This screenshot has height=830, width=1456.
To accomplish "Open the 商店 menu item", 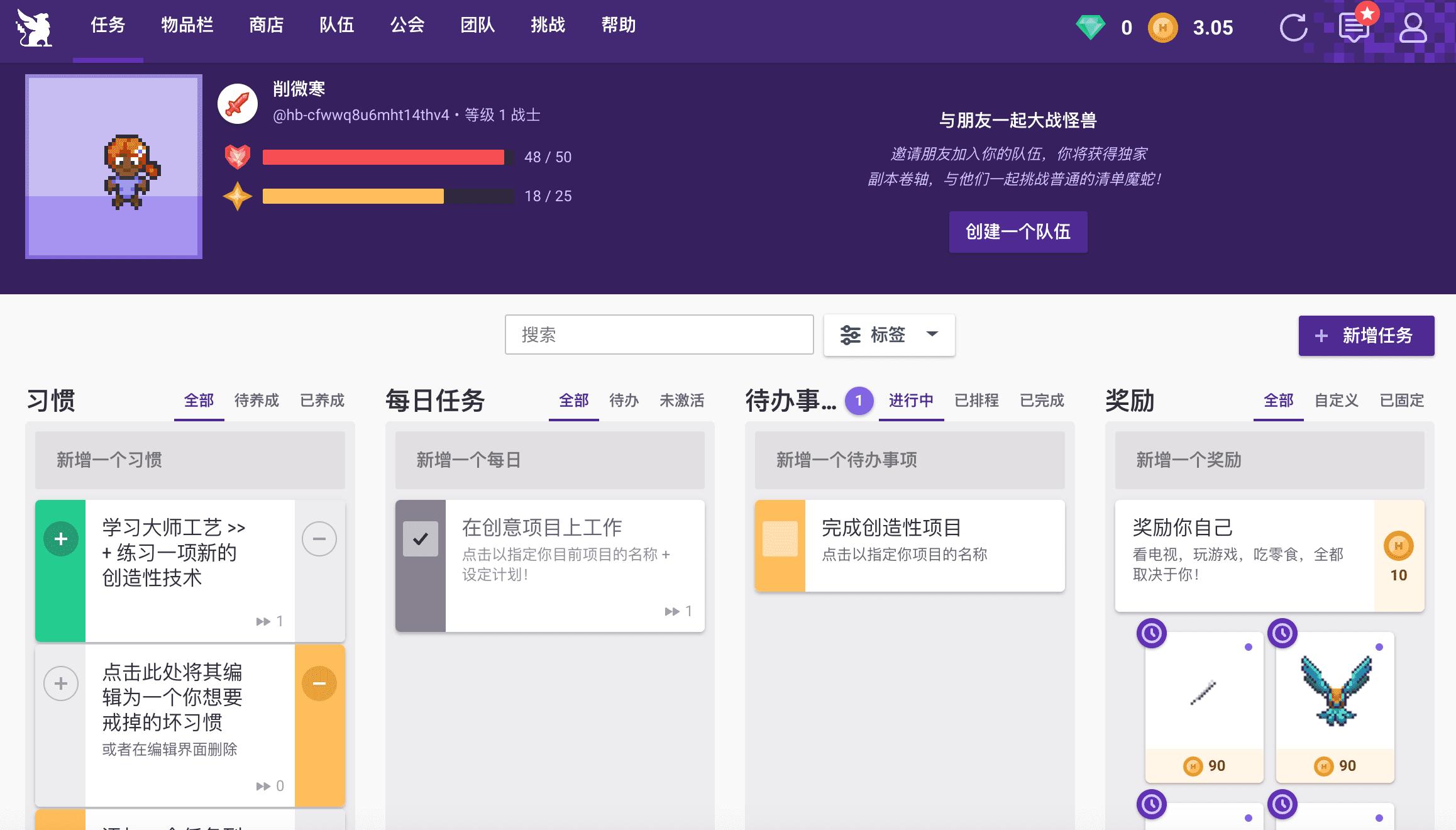I will [266, 26].
